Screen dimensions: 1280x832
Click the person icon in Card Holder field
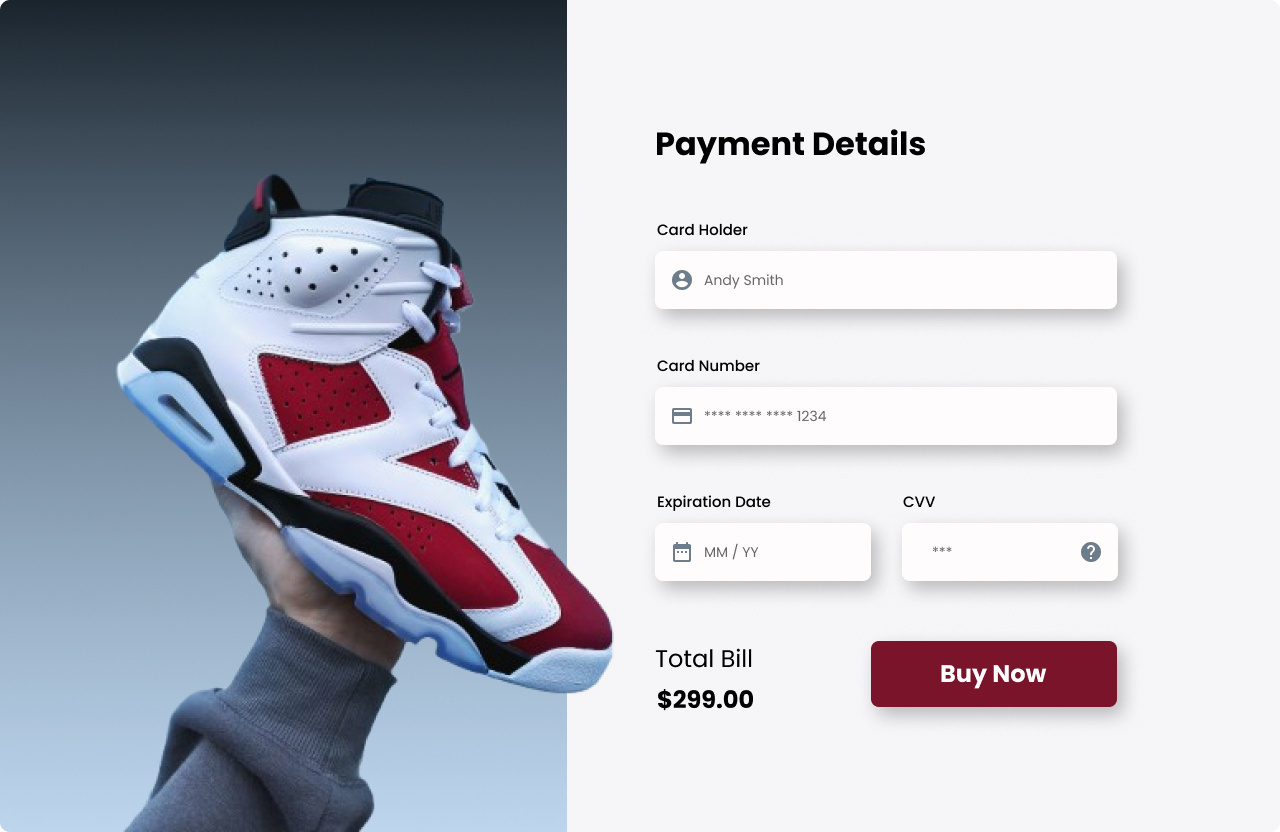tap(682, 280)
